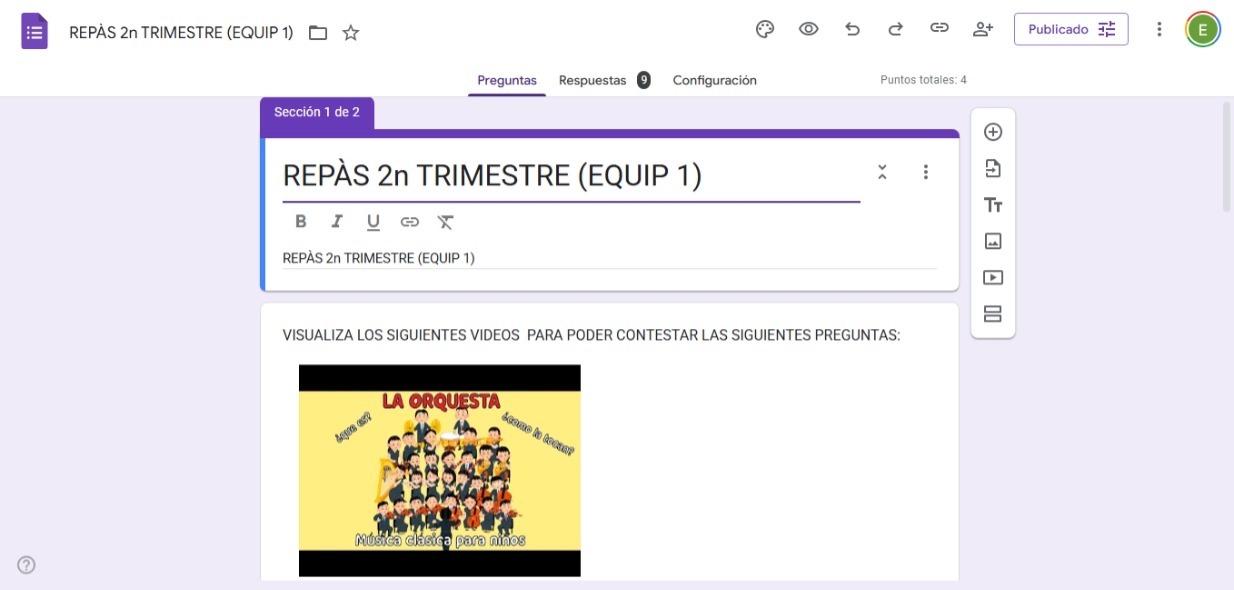Copy the form link with the link icon
The image size is (1234, 590).
939,28
